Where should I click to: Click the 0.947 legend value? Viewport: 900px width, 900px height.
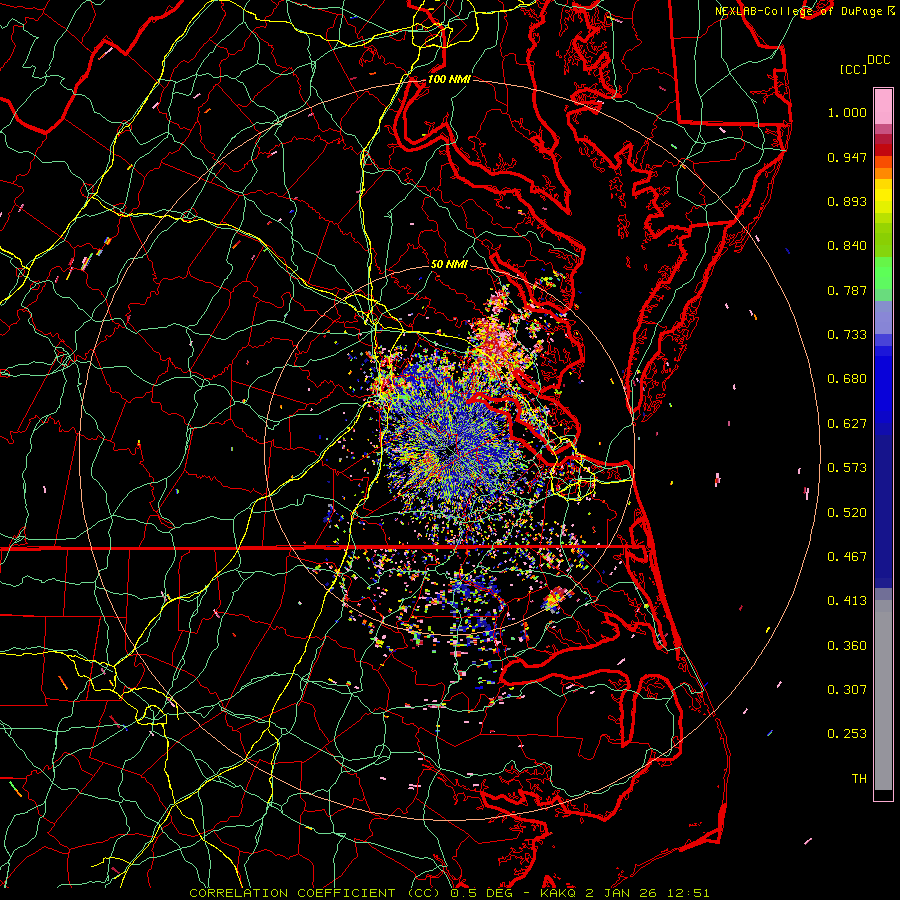click(x=847, y=157)
